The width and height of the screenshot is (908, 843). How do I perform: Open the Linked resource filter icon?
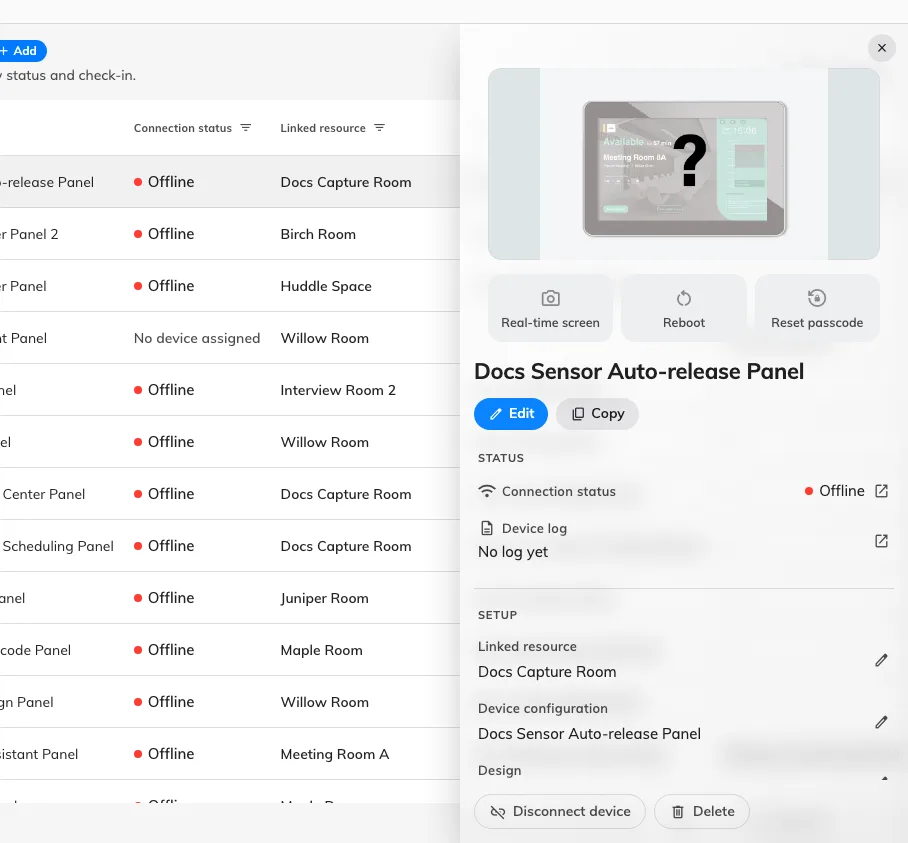pos(379,128)
